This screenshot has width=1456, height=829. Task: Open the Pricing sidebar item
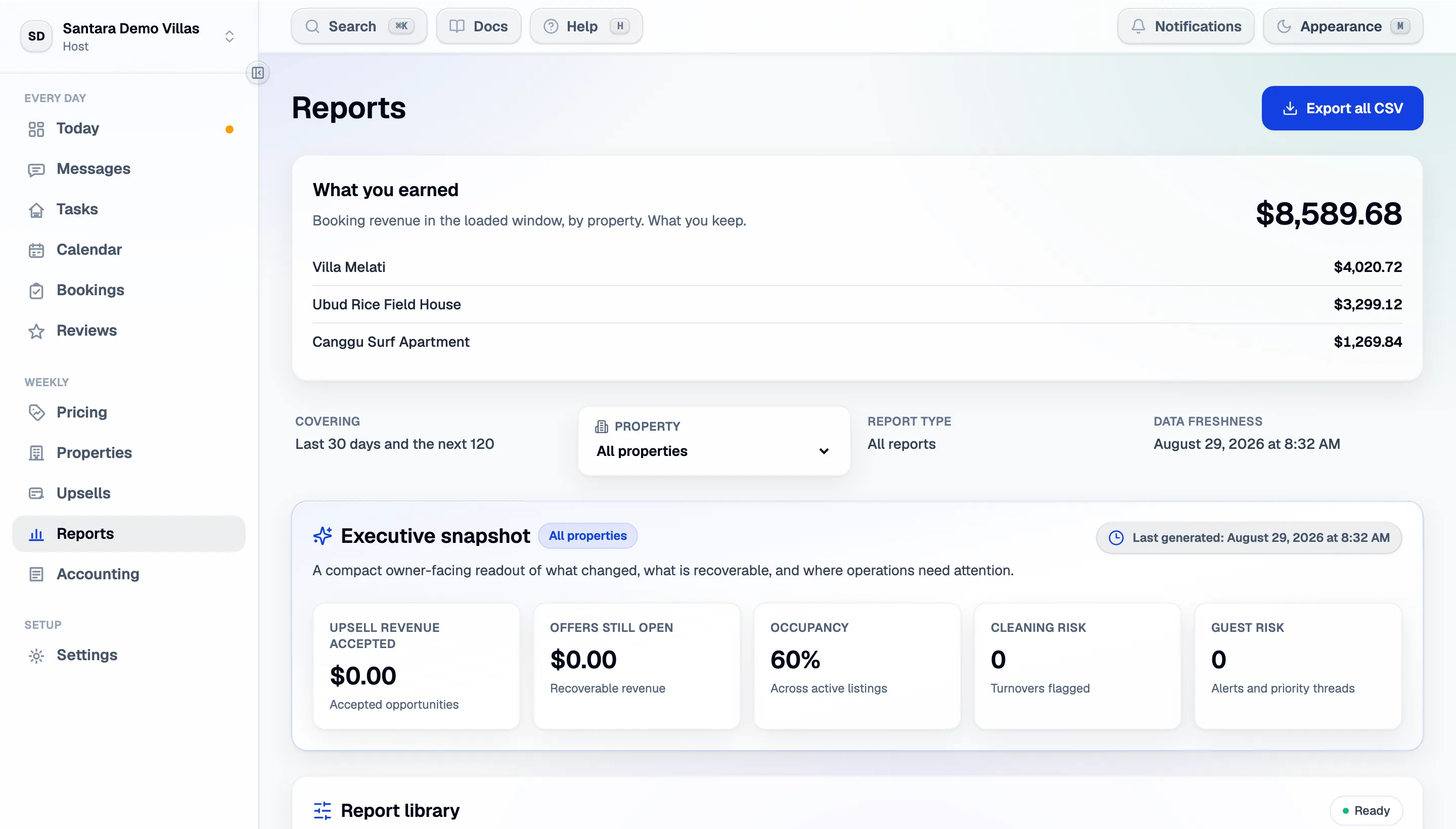[129, 412]
